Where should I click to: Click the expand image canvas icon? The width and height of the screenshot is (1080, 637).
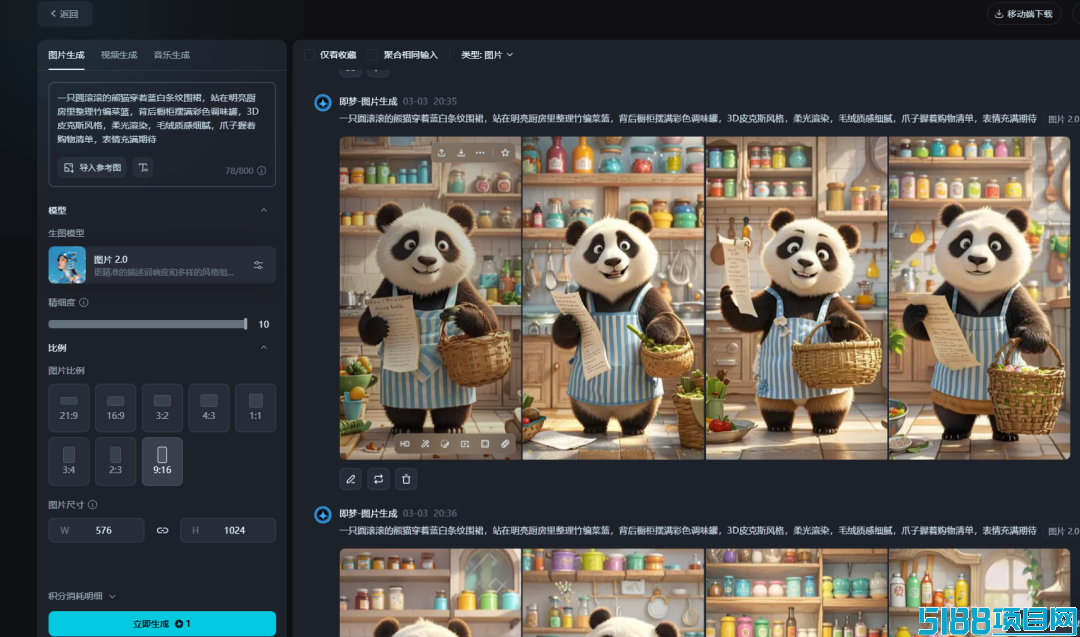pos(485,444)
